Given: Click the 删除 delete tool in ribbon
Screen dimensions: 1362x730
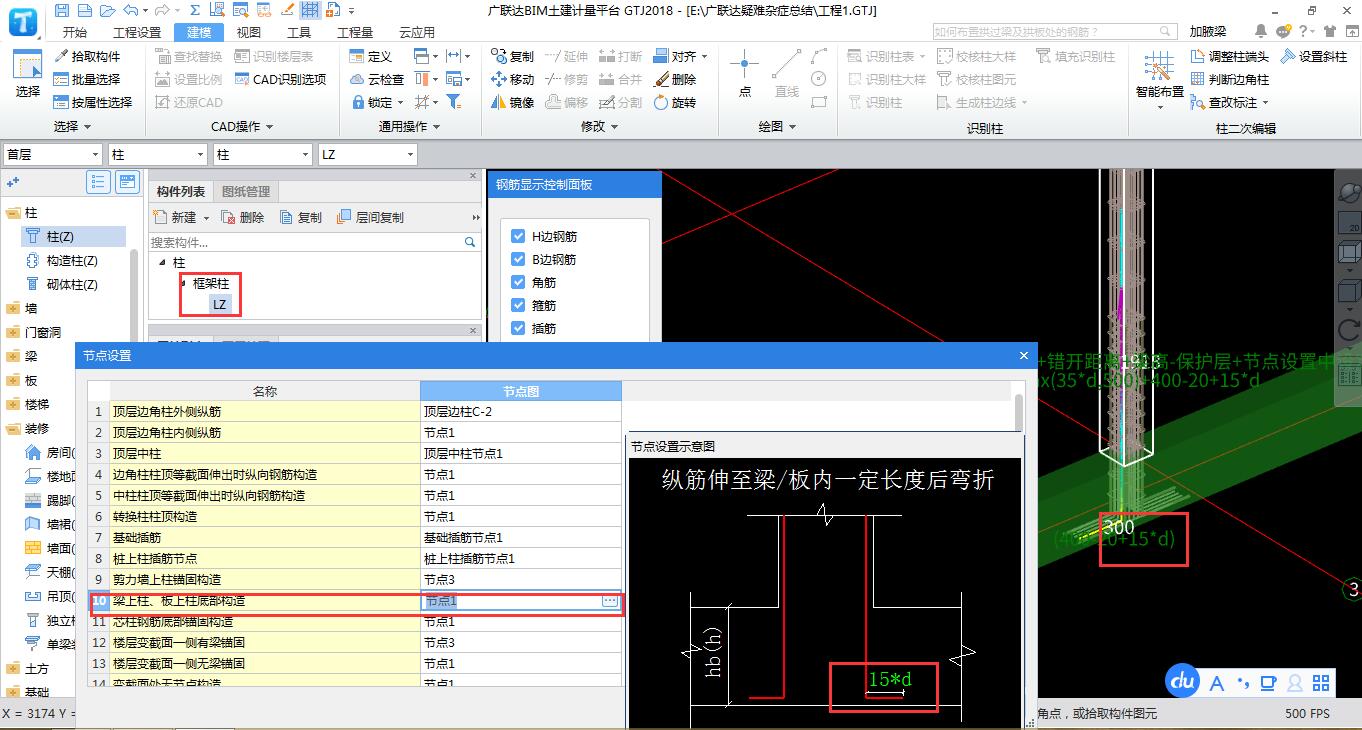Looking at the screenshot, I should pos(674,79).
